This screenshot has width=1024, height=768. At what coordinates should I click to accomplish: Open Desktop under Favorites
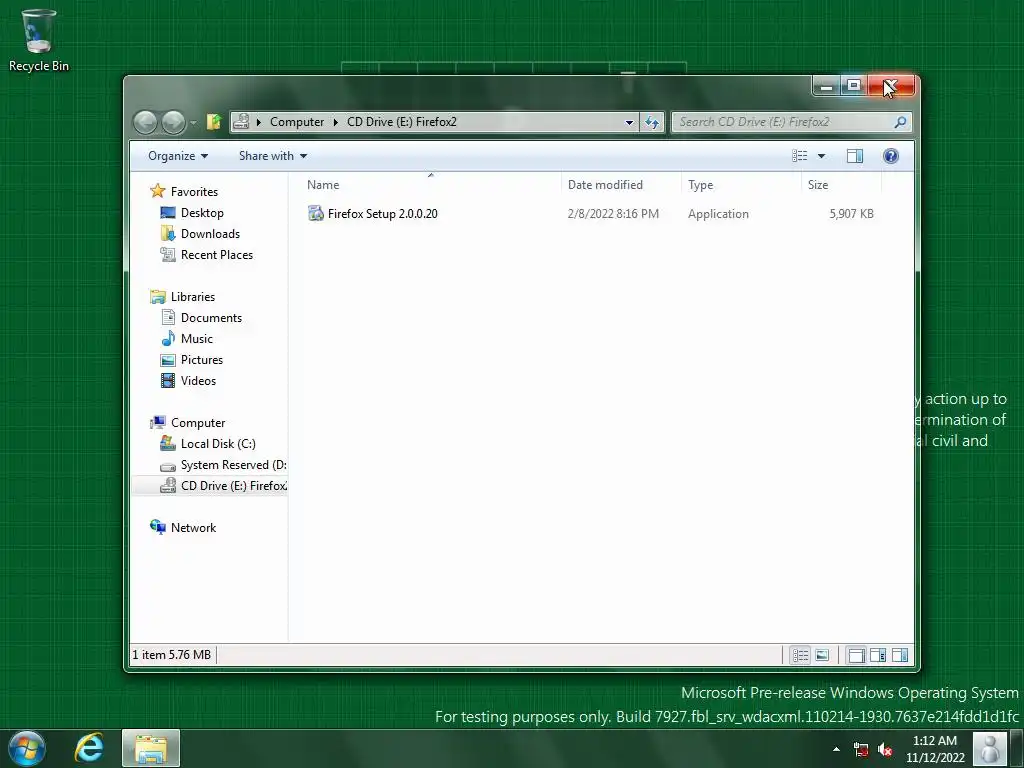[202, 213]
